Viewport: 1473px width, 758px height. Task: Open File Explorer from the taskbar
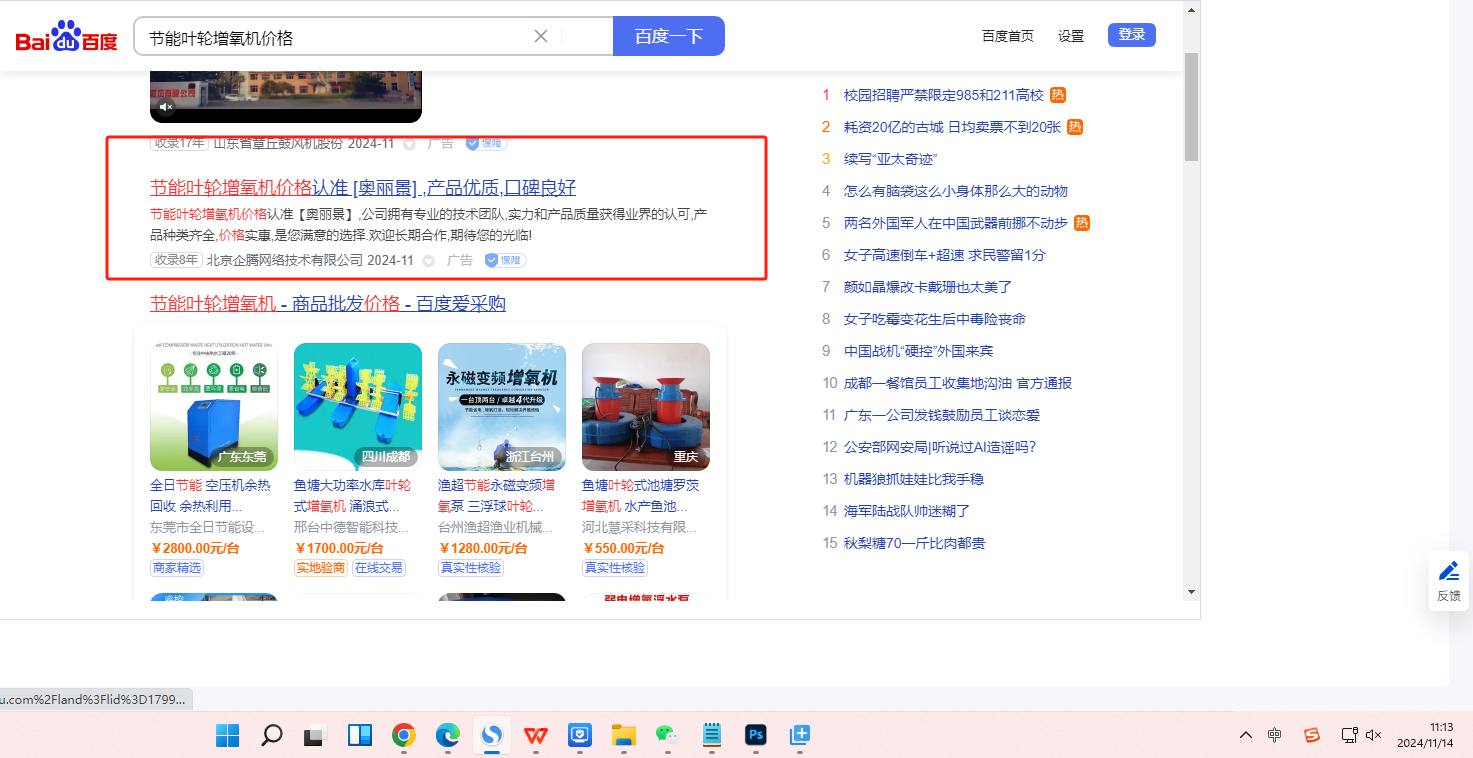[x=624, y=736]
